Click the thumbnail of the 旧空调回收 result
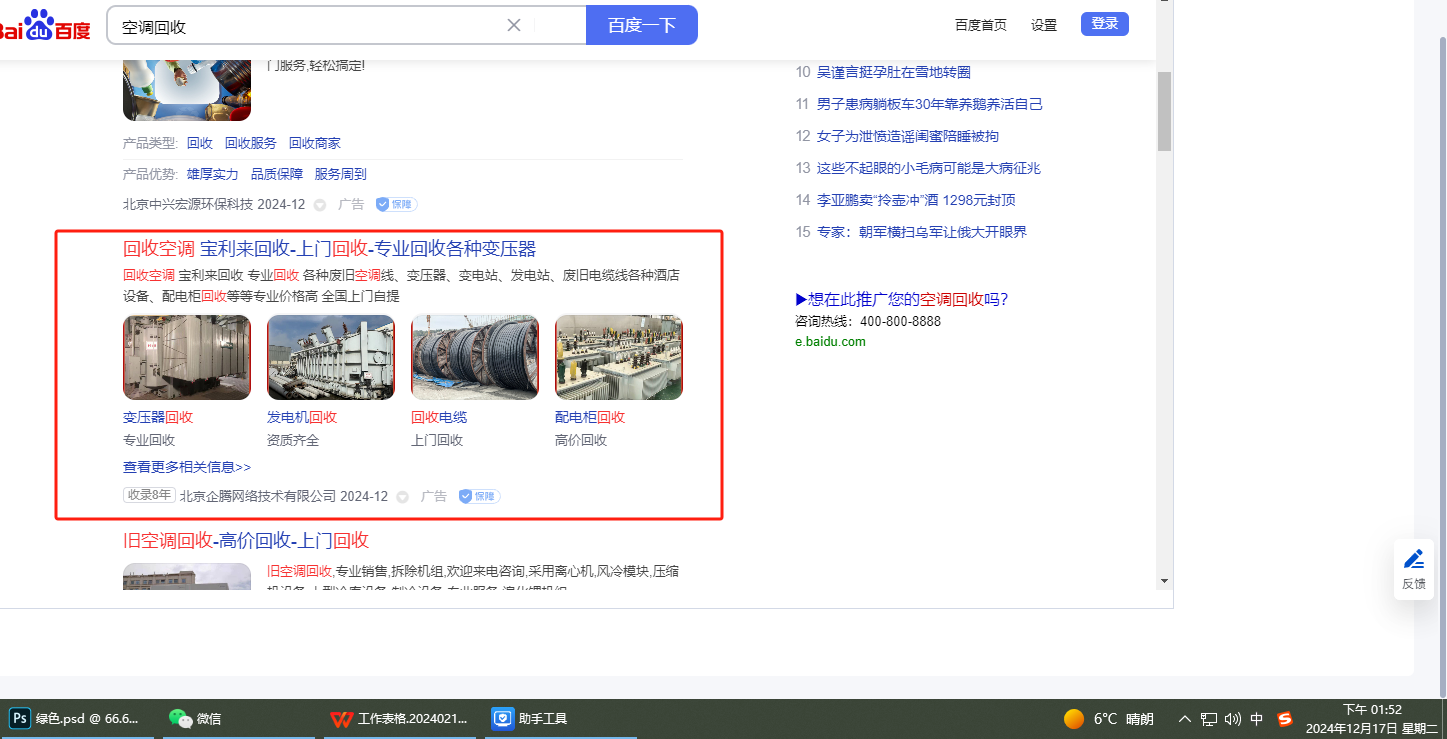Image resolution: width=1447 pixels, height=739 pixels. coord(187,577)
